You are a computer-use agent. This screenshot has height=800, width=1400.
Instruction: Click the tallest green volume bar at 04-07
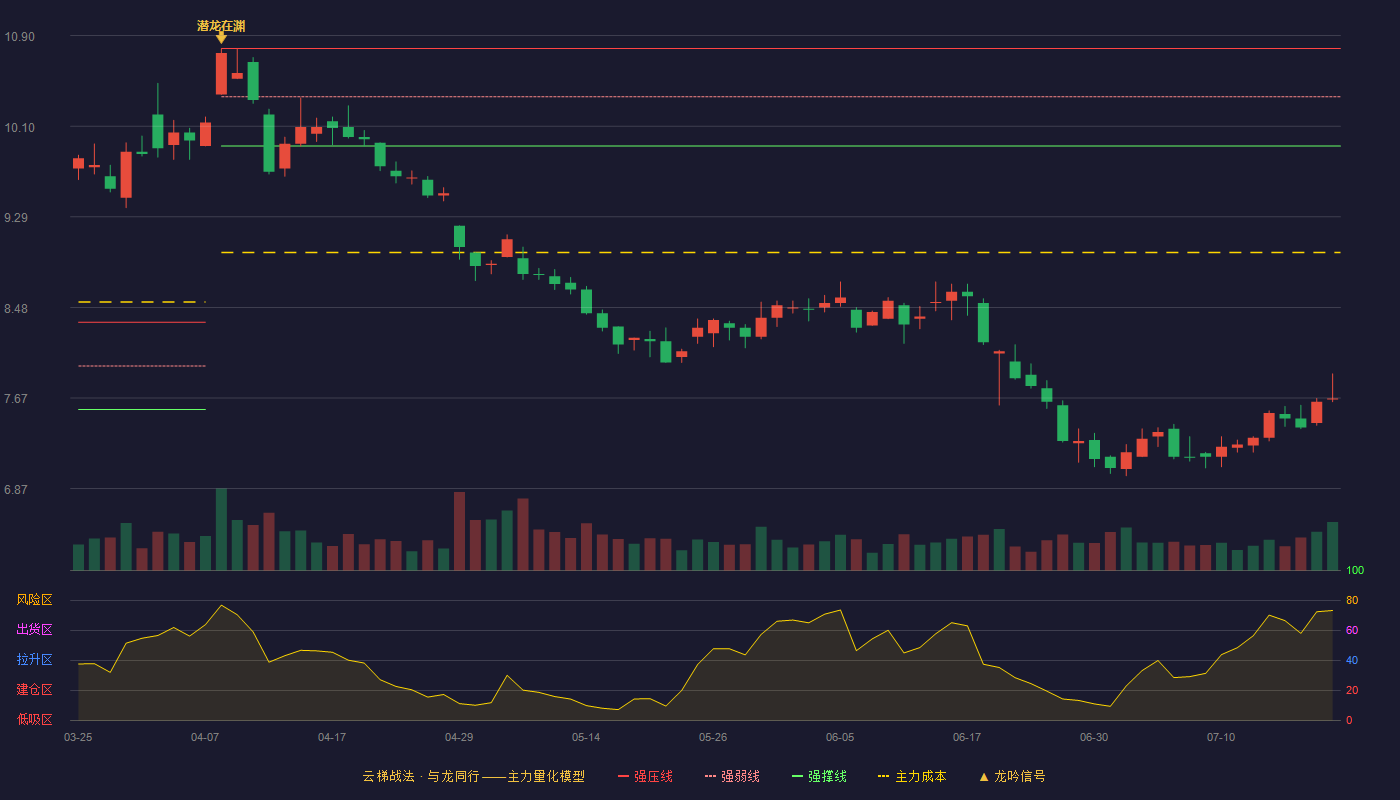[x=221, y=529]
